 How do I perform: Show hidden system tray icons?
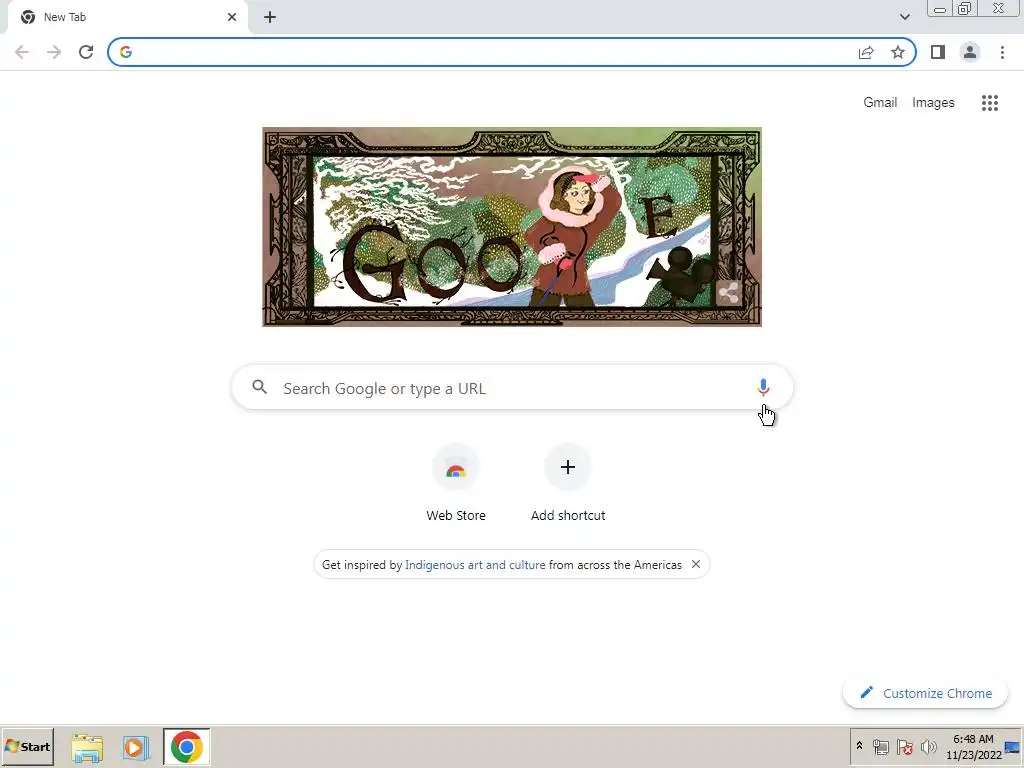point(859,746)
